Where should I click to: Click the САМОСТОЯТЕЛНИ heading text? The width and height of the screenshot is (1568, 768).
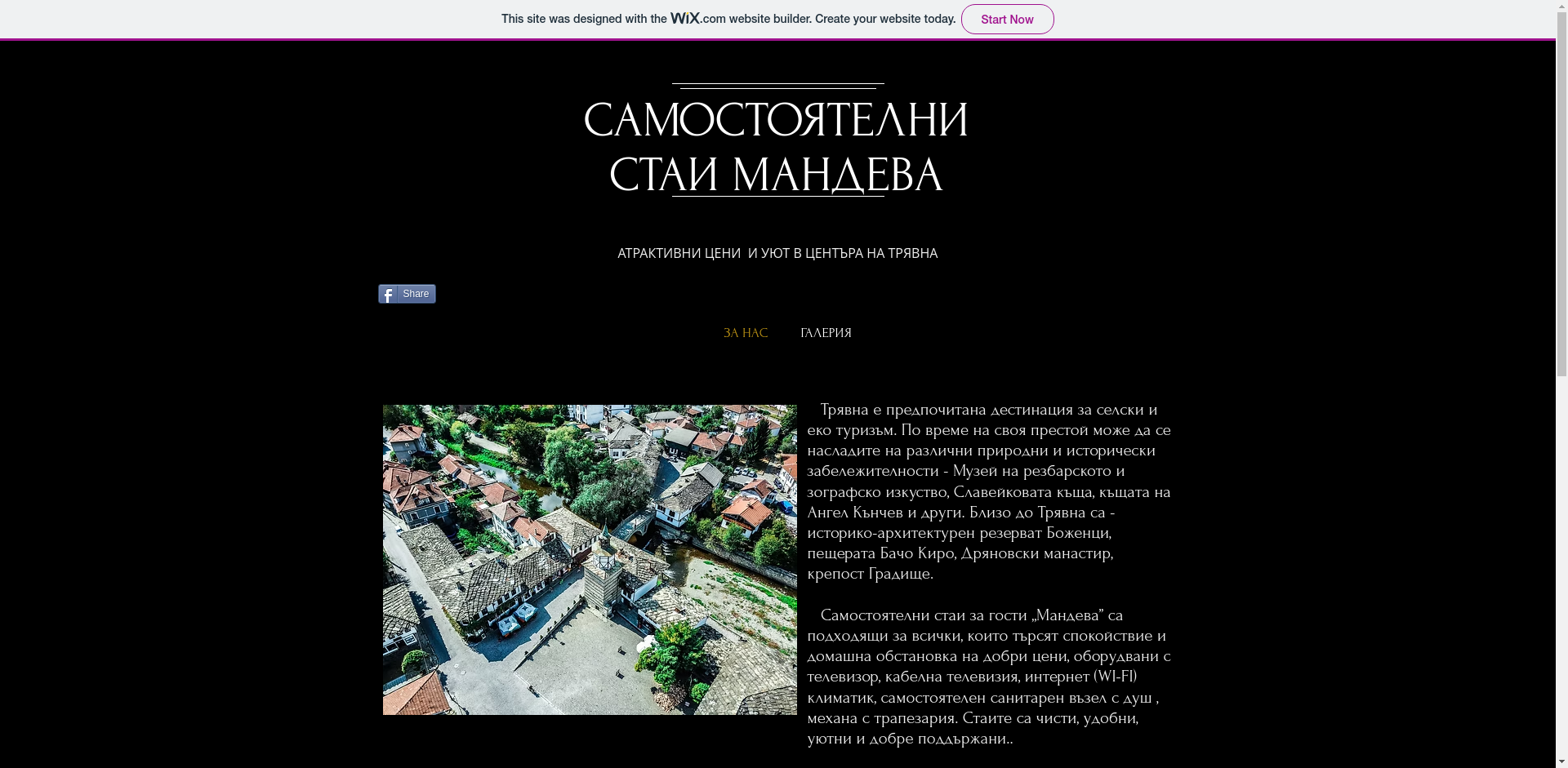776,119
